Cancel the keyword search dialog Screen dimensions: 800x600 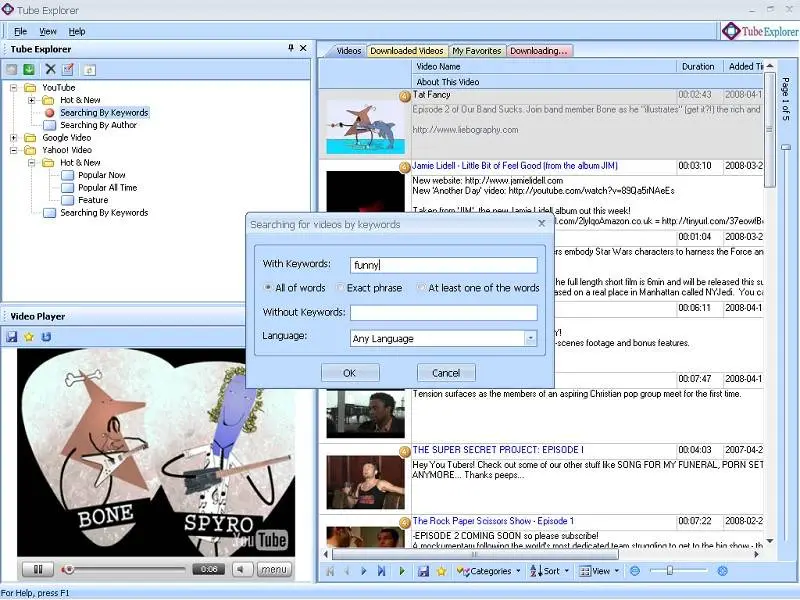(446, 373)
